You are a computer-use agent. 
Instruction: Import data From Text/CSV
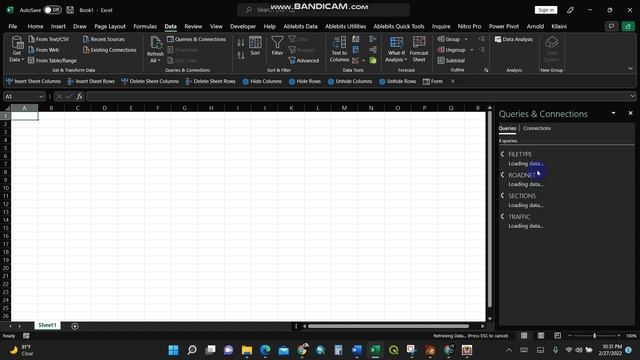pos(49,39)
